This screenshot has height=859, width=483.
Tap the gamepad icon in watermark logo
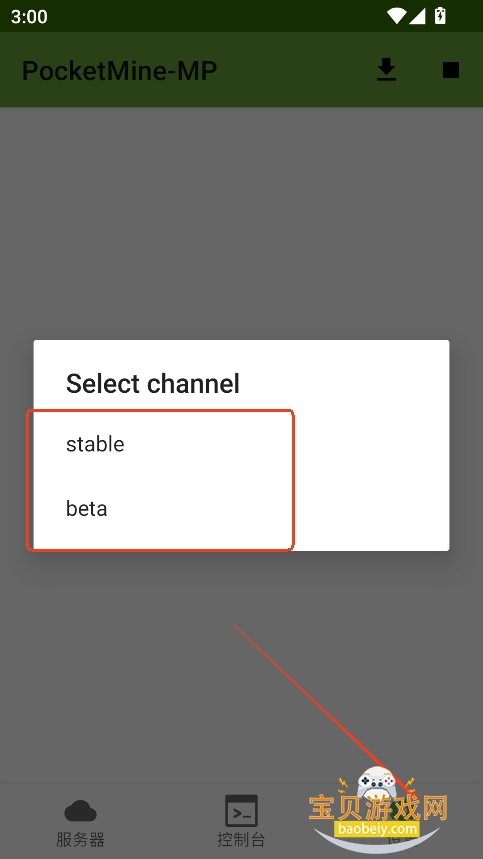click(377, 784)
